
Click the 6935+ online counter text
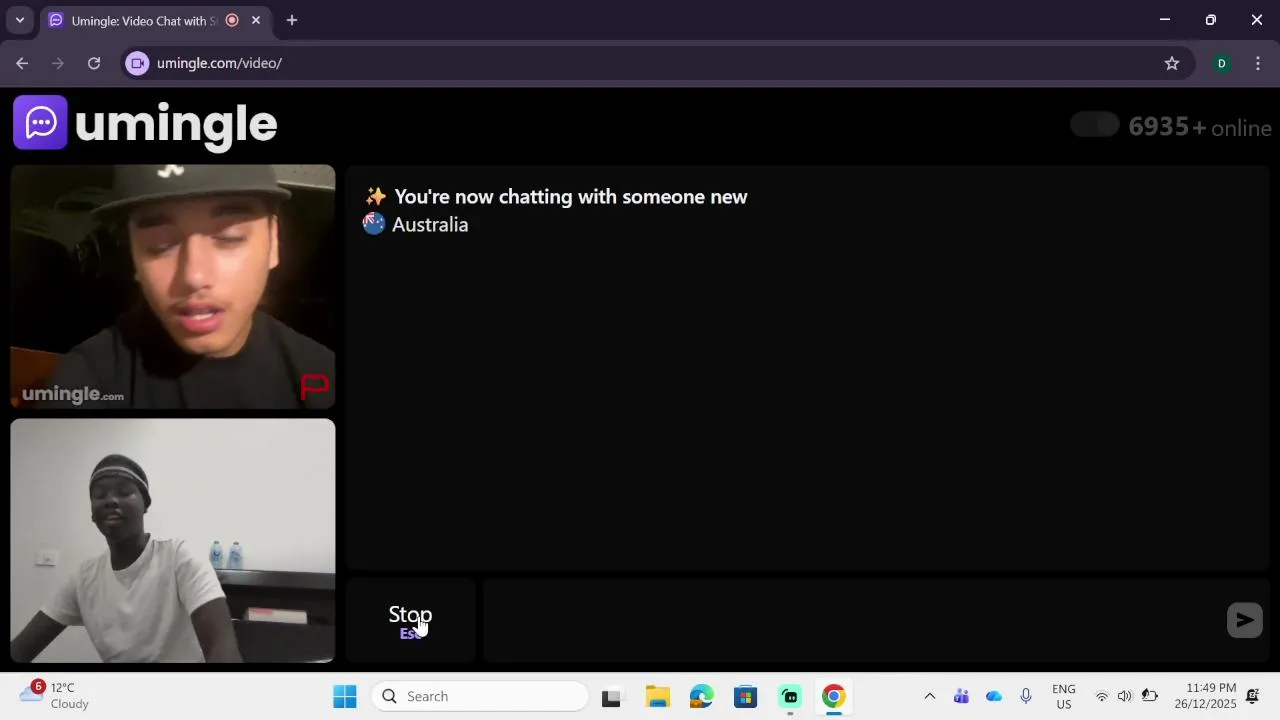click(x=1200, y=127)
